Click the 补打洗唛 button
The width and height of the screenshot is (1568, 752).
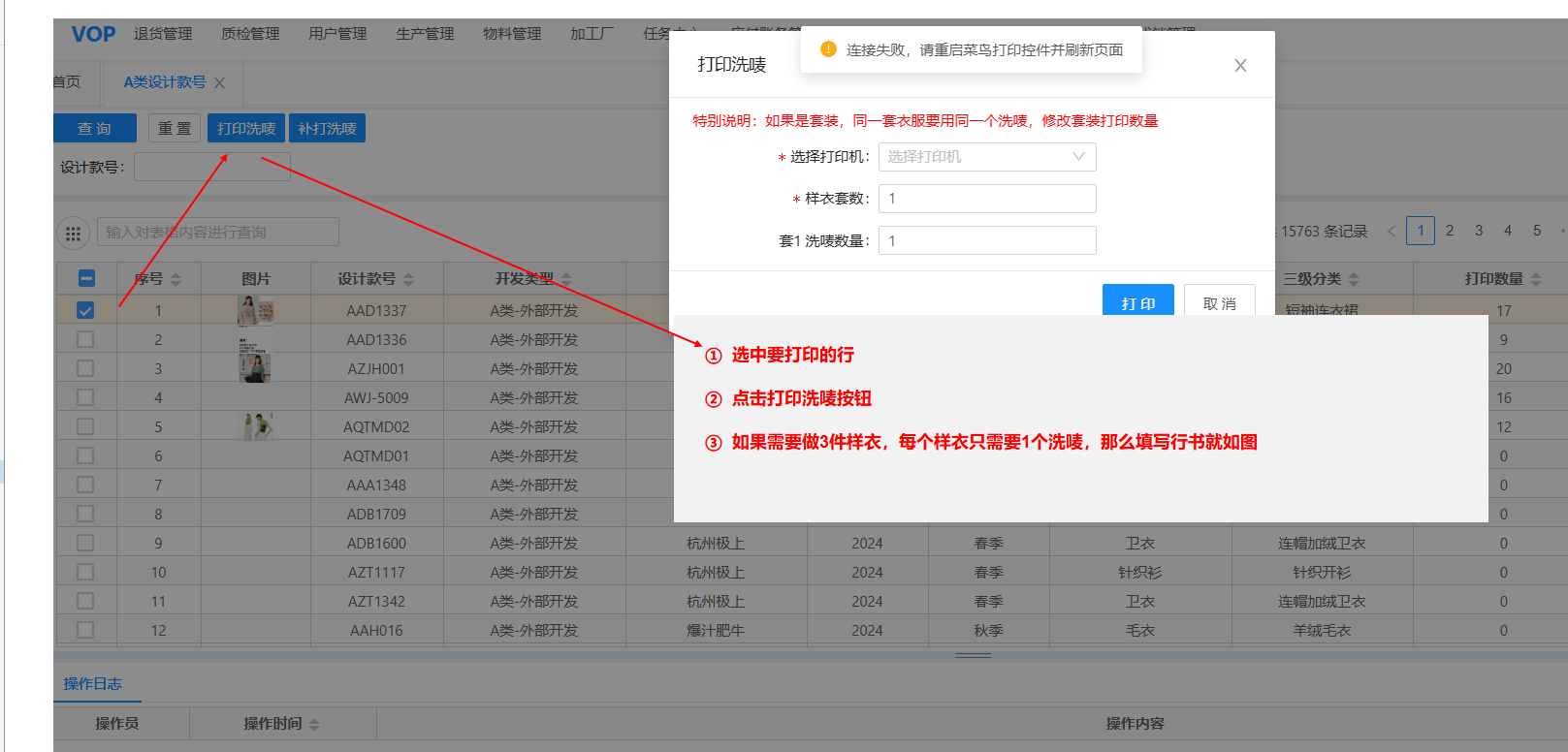(327, 129)
